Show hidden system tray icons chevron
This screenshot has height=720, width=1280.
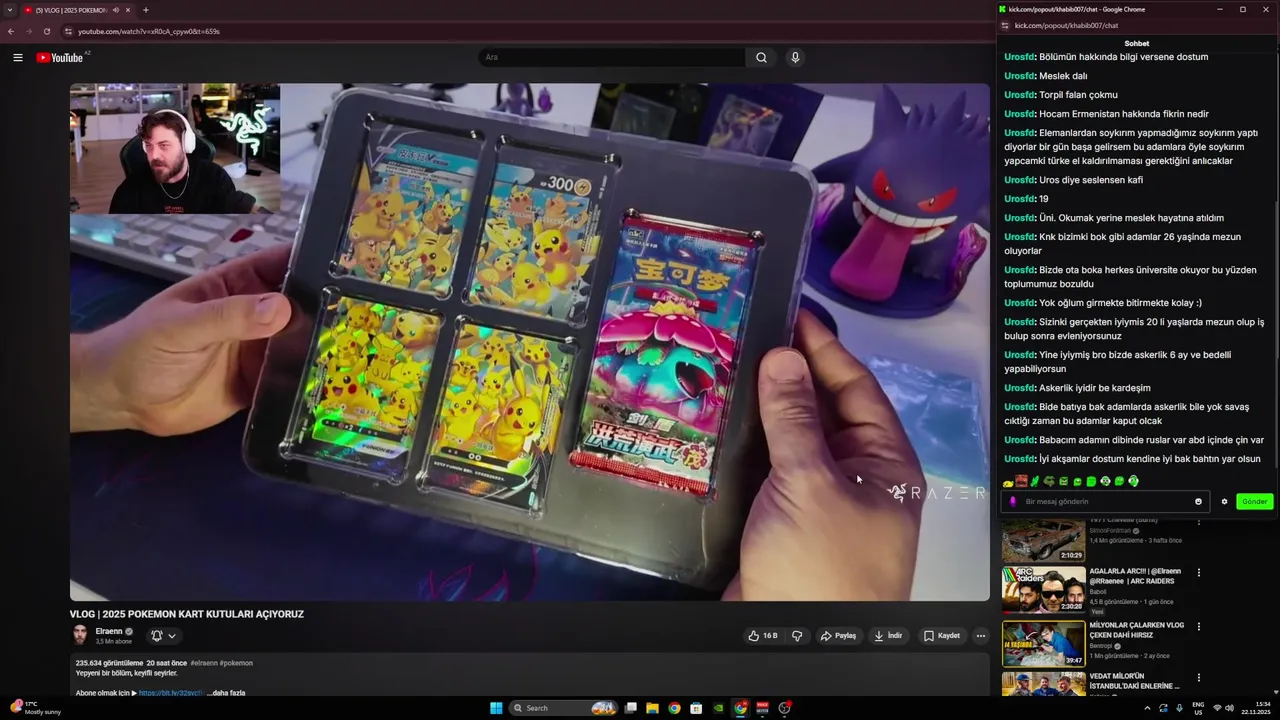click(1147, 708)
